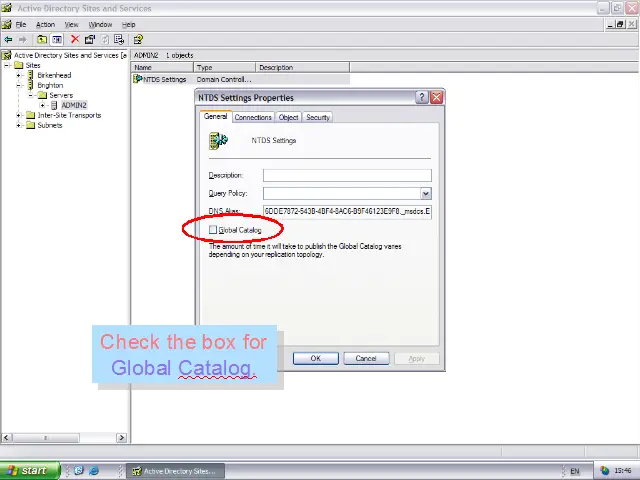This screenshot has width=640, height=480.
Task: Restore the inner MMC console window
Action: [x=620, y=24]
